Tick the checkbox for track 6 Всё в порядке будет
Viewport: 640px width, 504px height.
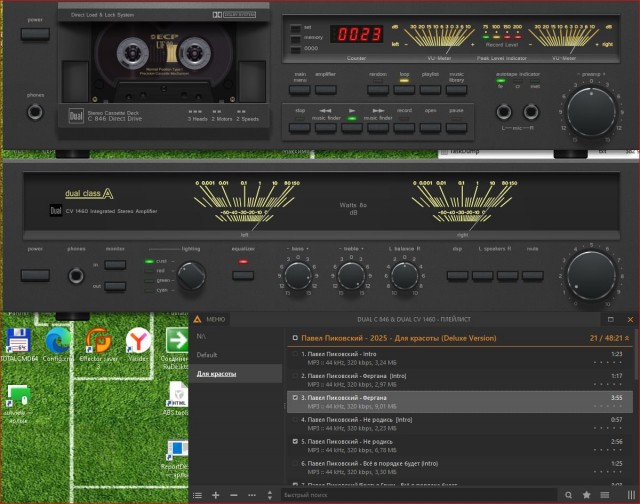coord(295,463)
